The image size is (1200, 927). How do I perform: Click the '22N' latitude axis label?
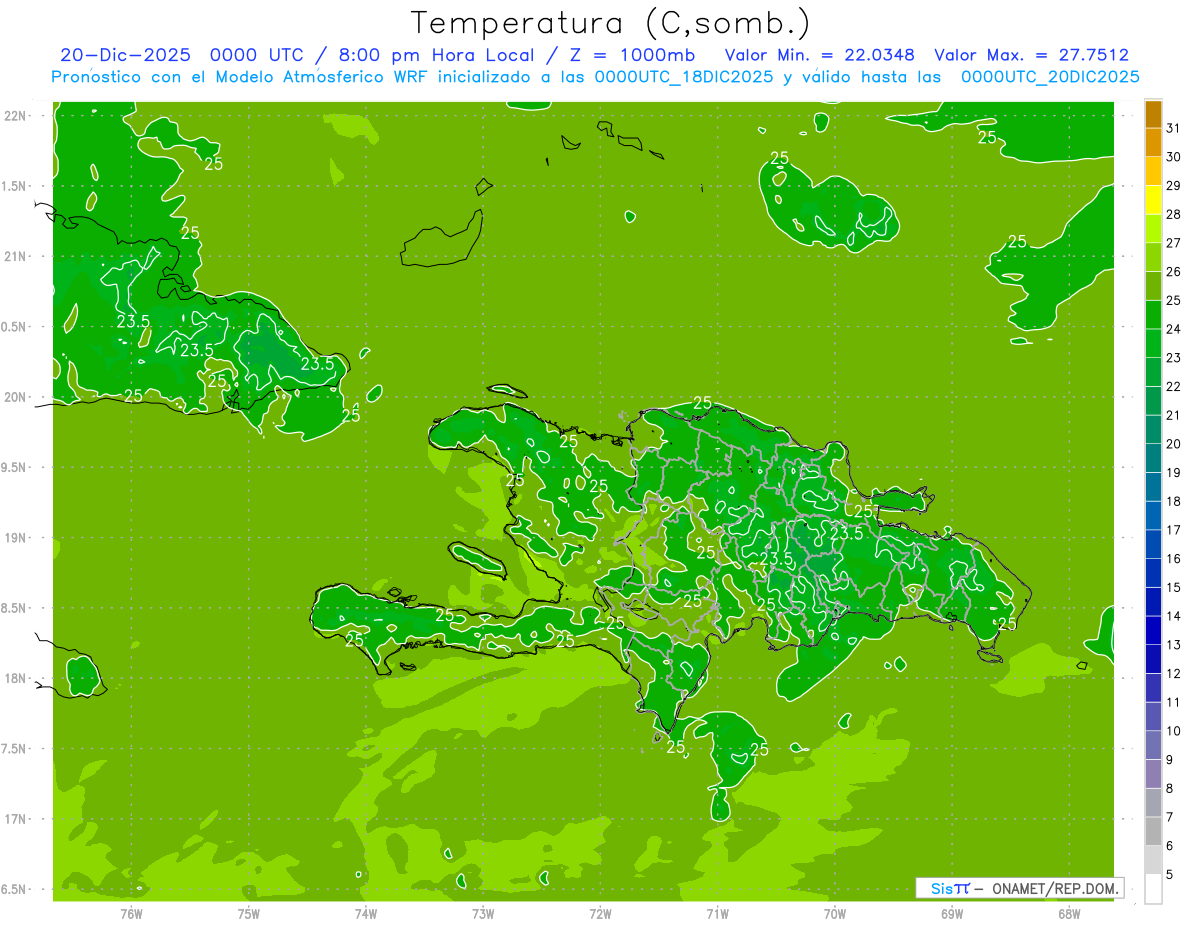coord(17,116)
